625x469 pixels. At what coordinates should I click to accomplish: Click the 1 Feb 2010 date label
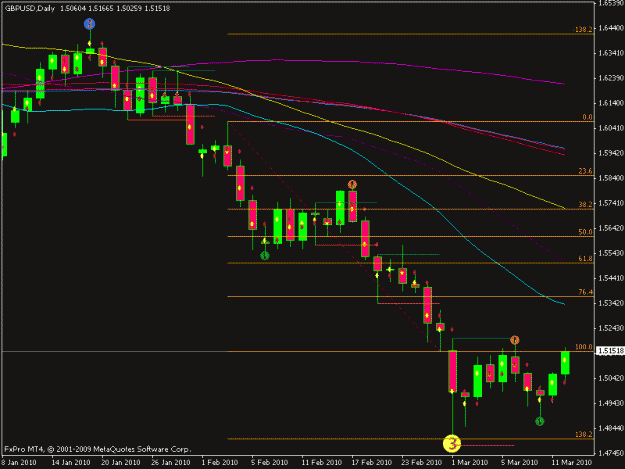pyautogui.click(x=220, y=463)
